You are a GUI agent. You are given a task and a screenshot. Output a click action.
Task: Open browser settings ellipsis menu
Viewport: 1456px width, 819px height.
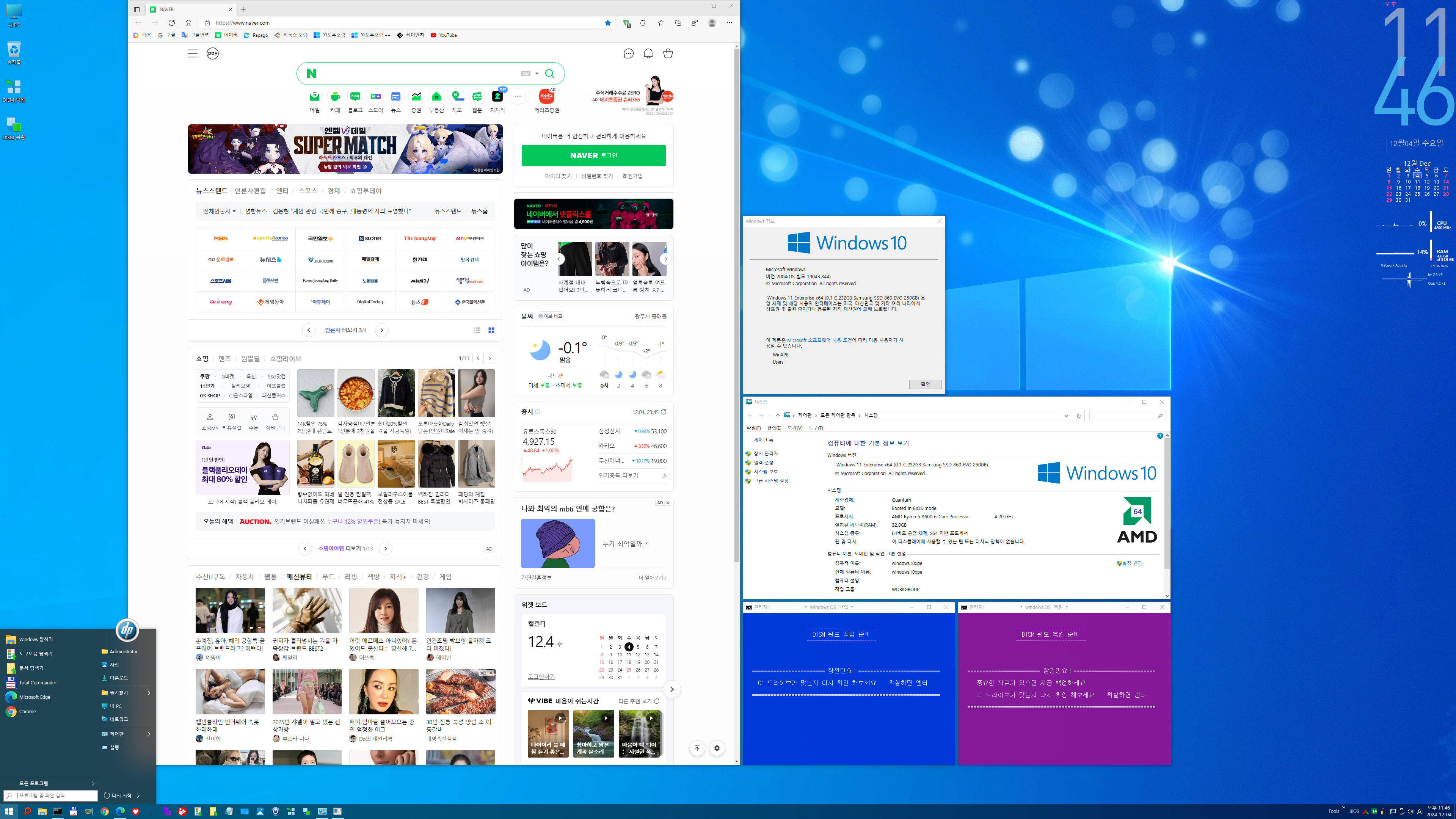coord(729,23)
